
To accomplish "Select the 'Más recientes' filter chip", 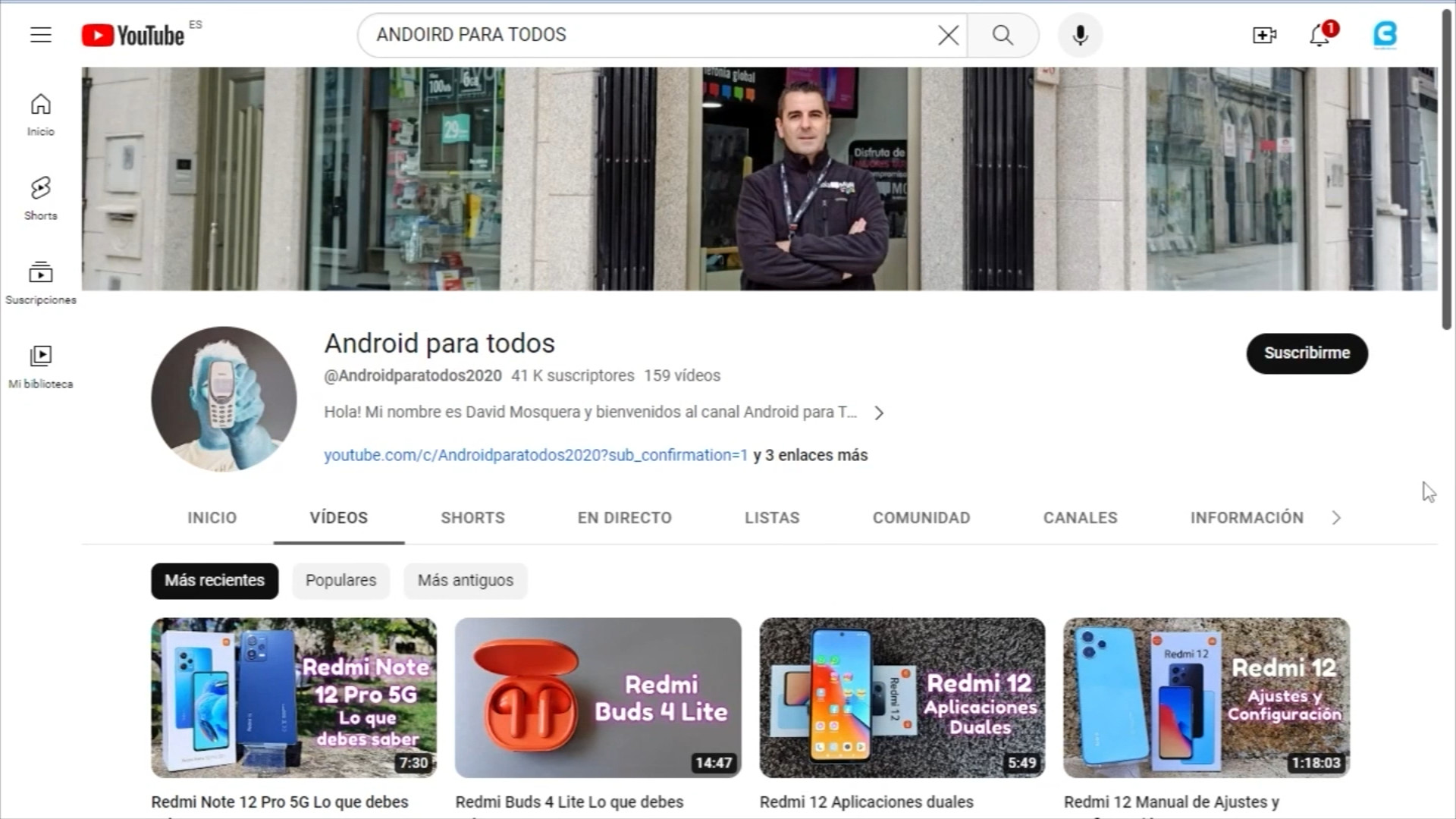I will (x=215, y=581).
